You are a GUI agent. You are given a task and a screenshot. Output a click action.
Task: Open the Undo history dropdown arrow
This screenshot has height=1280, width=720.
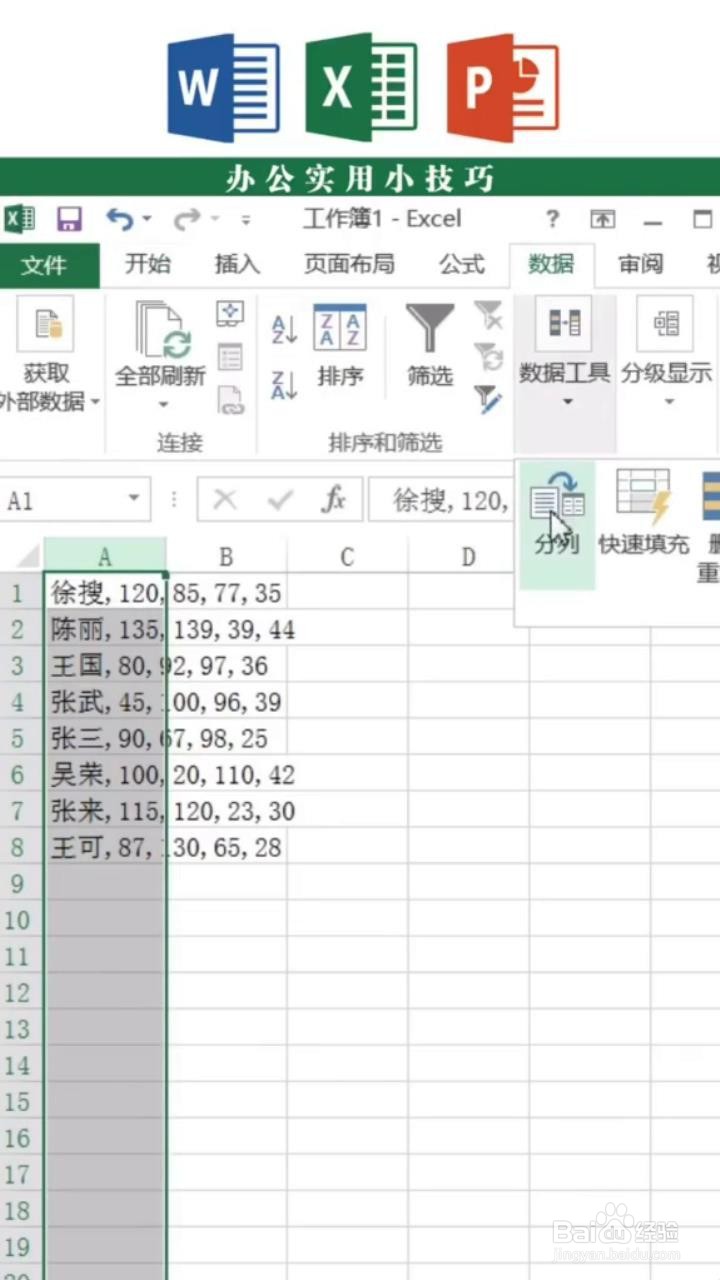click(x=147, y=219)
